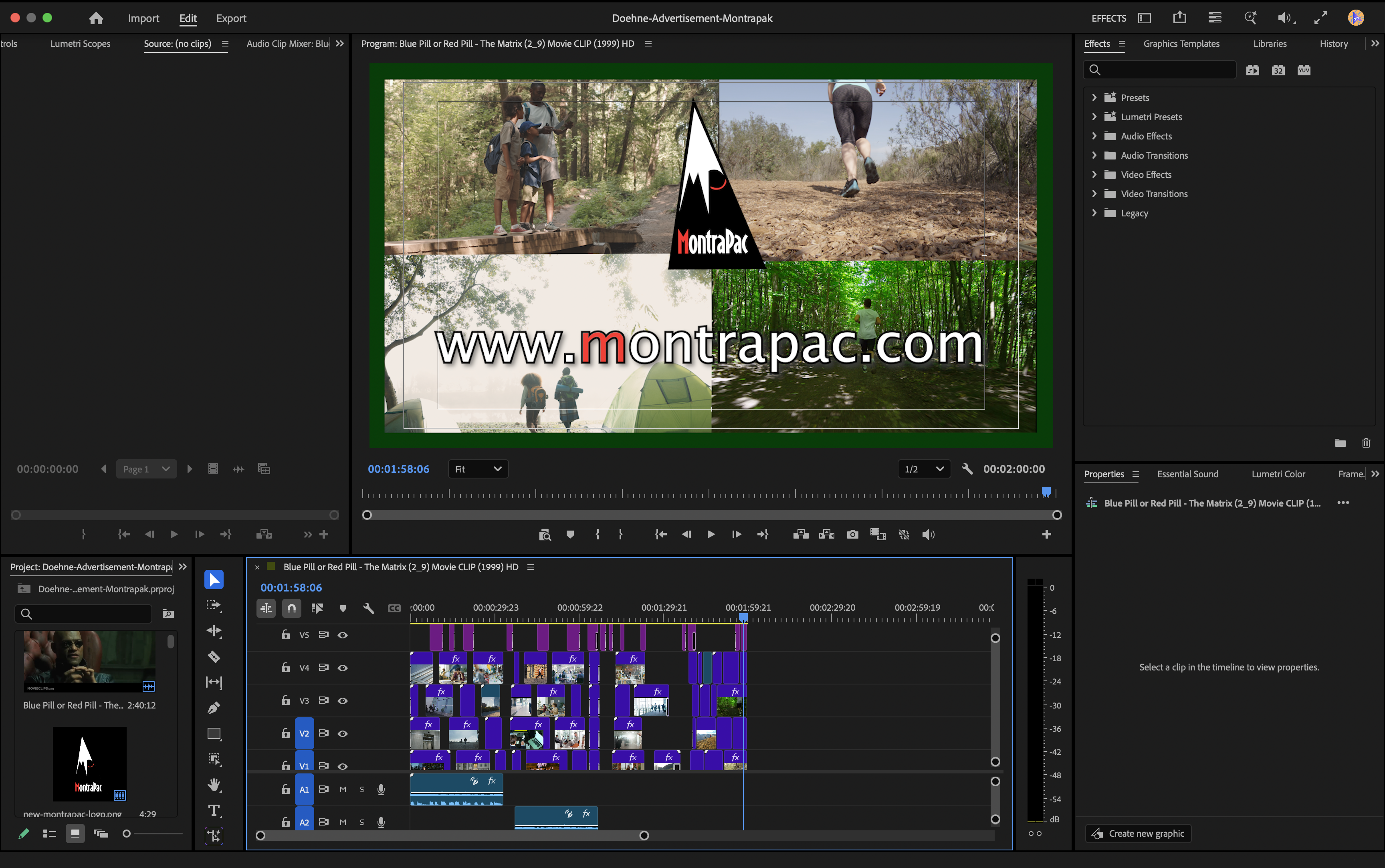Viewport: 1385px width, 868px height.
Task: Toggle lock on track V2
Action: [285, 733]
